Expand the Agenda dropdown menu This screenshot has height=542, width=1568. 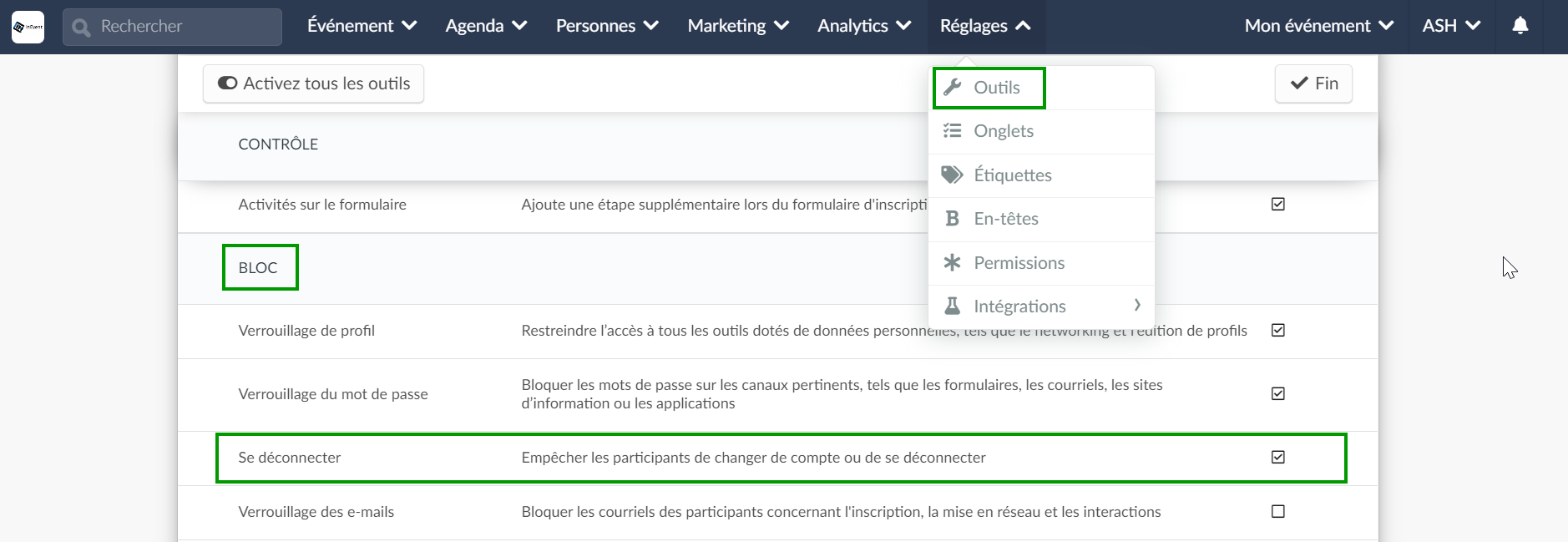coord(486,26)
